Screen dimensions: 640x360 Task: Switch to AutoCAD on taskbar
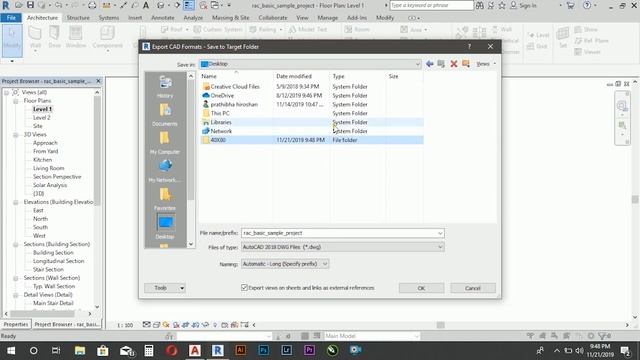(x=195, y=351)
